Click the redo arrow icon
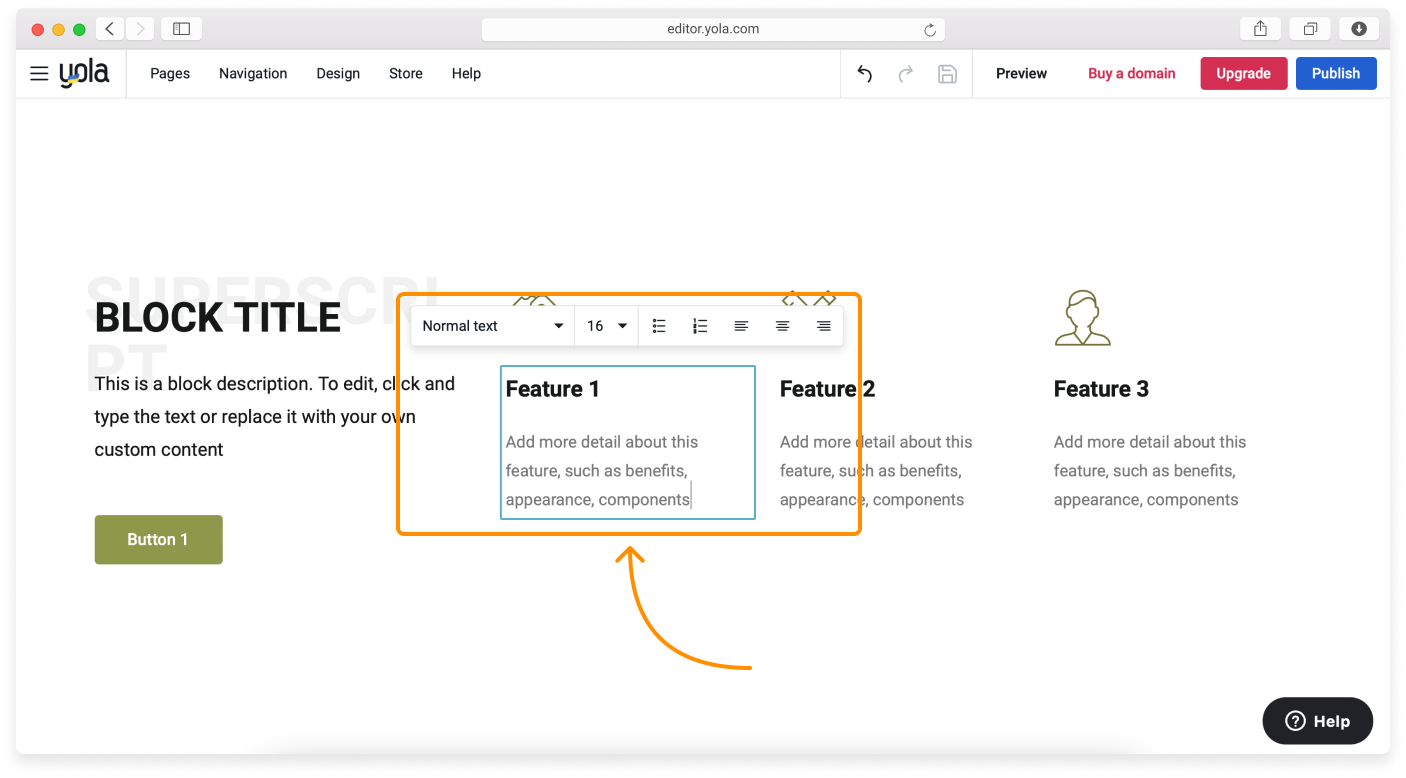 [906, 74]
